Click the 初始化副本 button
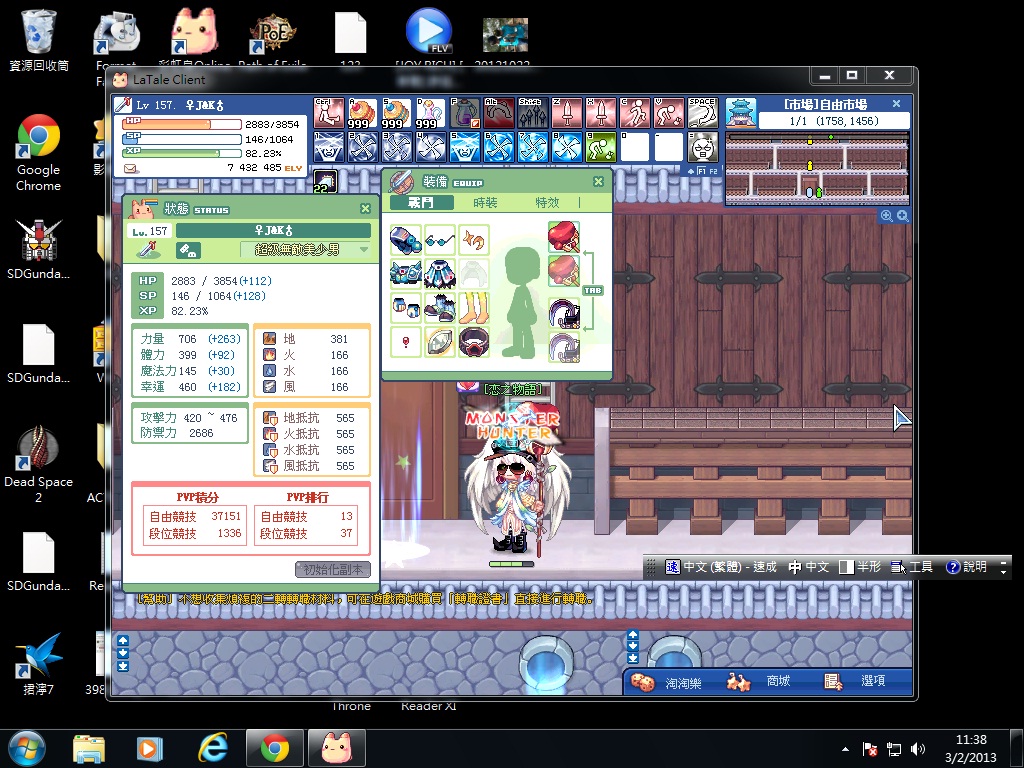Image resolution: width=1024 pixels, height=768 pixels. point(333,569)
